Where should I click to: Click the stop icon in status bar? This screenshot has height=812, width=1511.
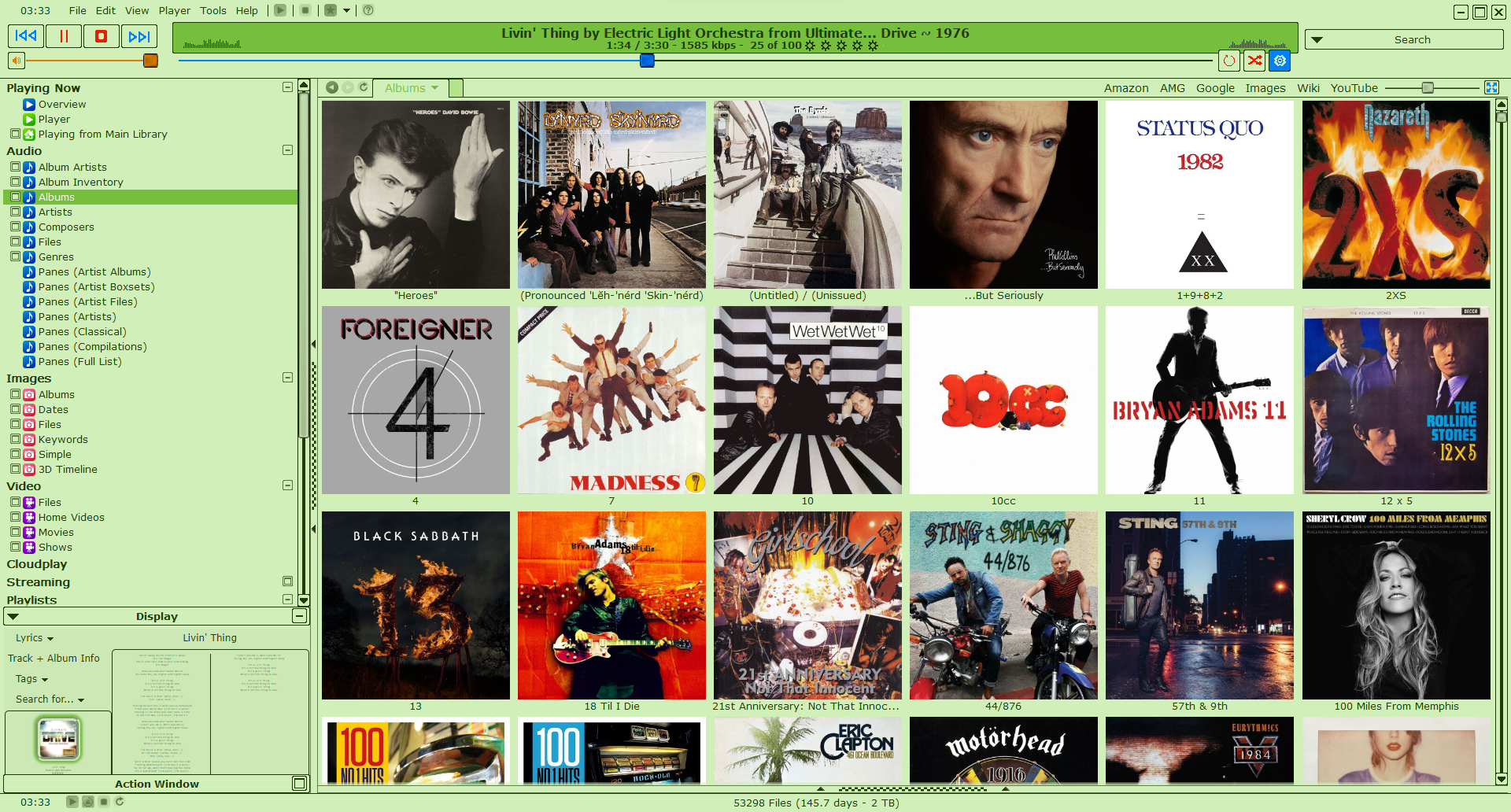click(104, 802)
